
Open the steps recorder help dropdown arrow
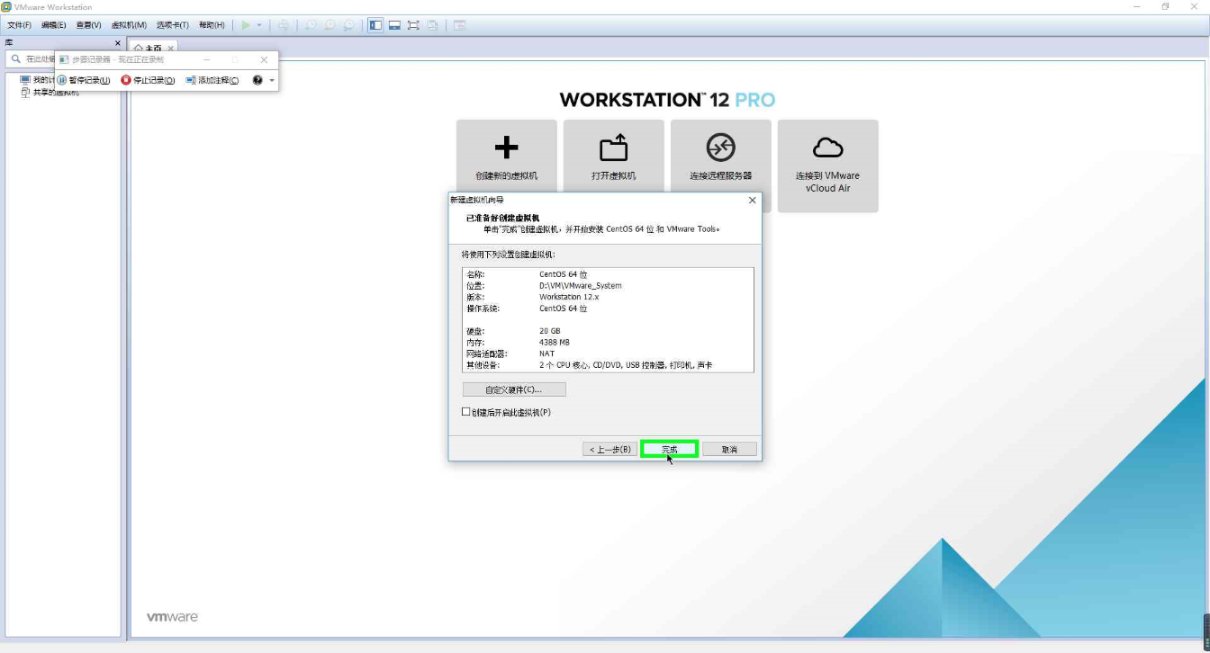(x=271, y=80)
